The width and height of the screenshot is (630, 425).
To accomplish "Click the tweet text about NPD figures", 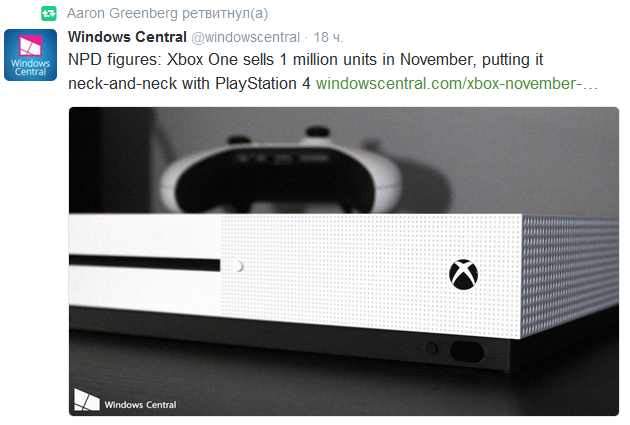I will (x=305, y=72).
